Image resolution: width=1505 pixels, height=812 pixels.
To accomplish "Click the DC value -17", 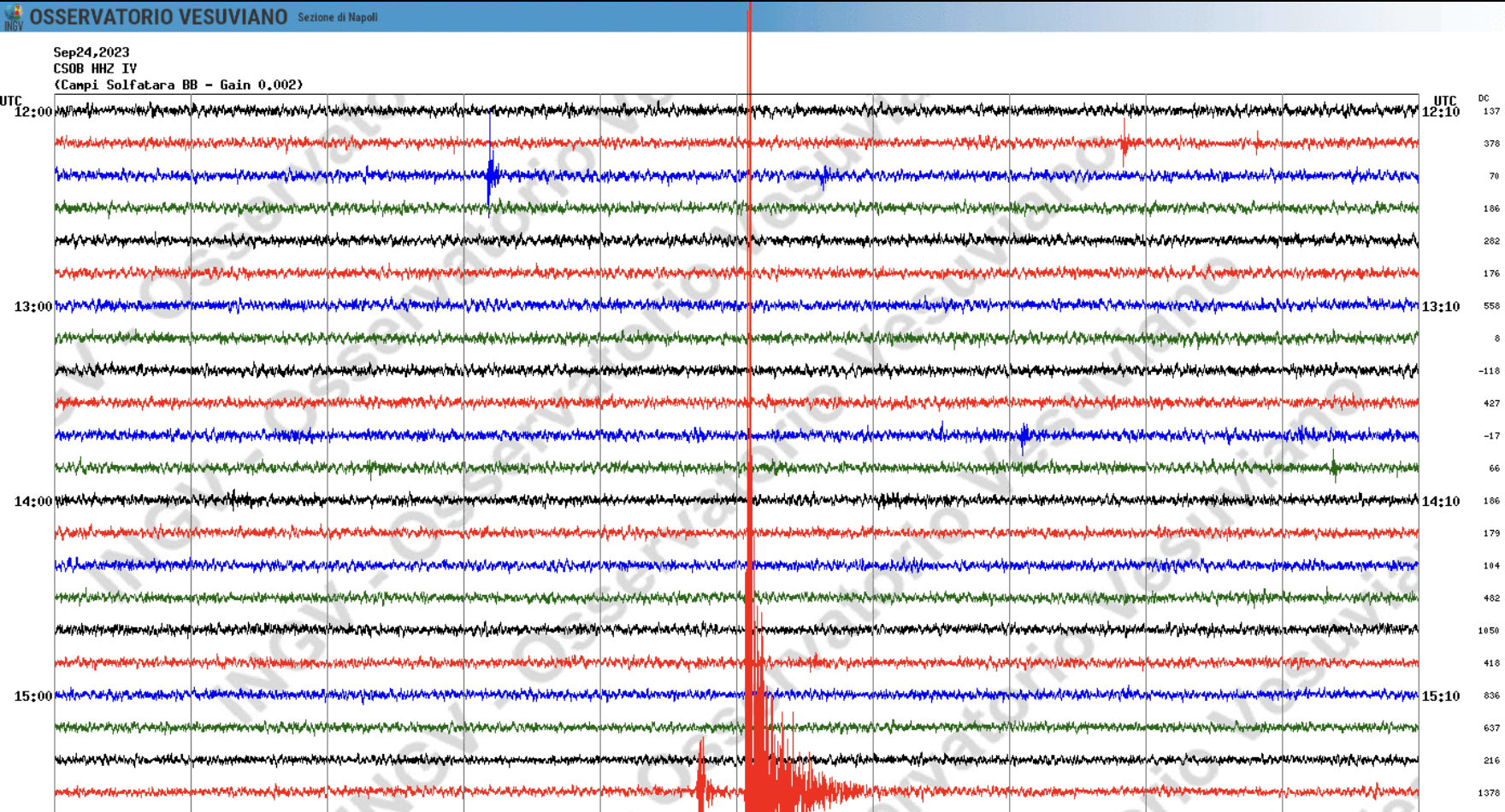I will [x=1491, y=436].
